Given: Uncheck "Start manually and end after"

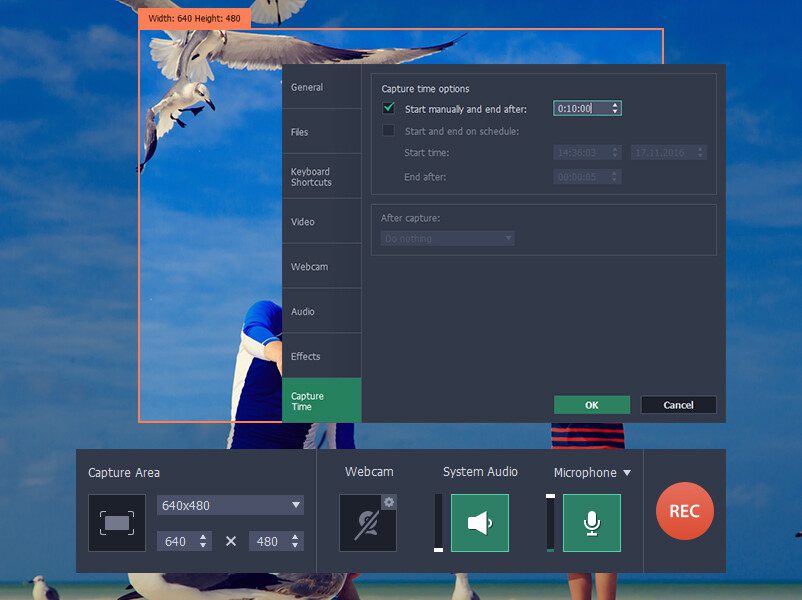Looking at the screenshot, I should (389, 108).
